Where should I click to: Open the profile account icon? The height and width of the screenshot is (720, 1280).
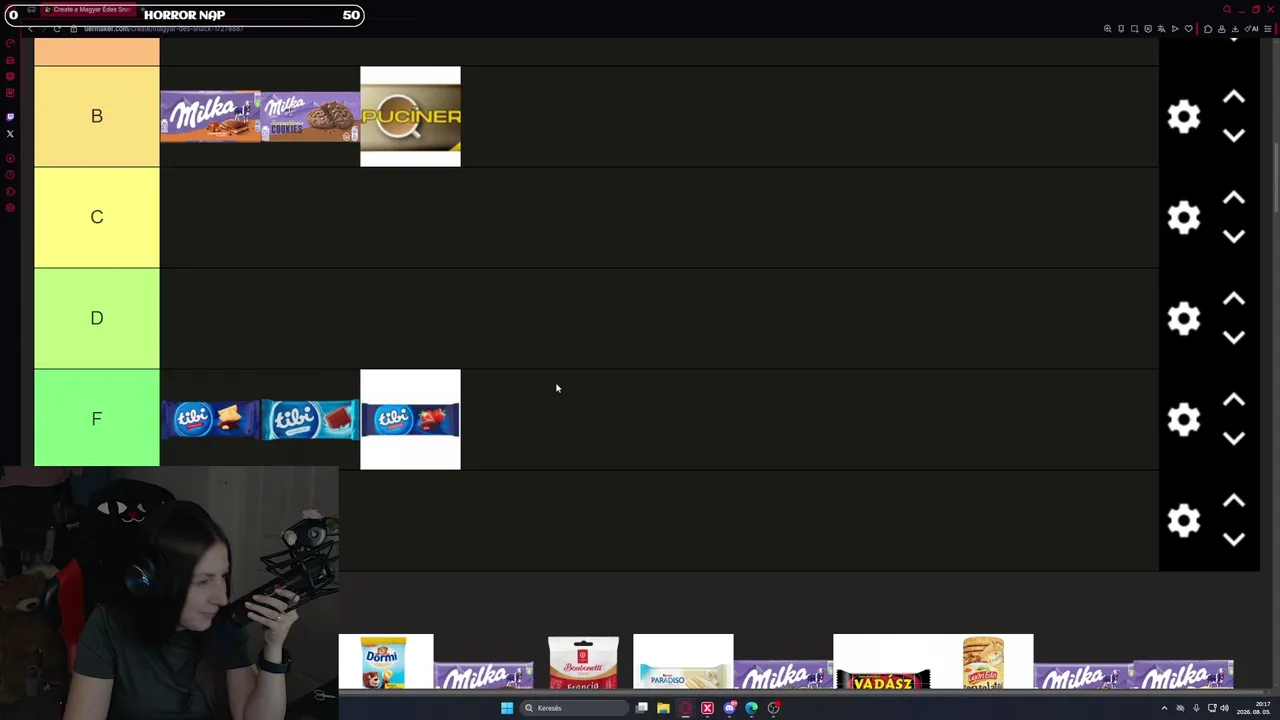1221,29
